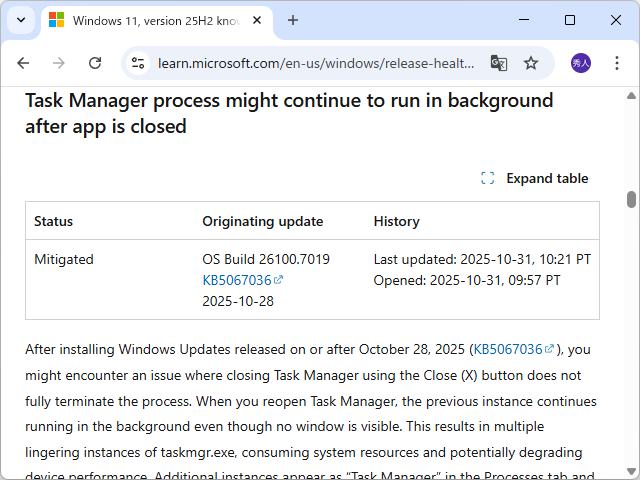This screenshot has height=480, width=640.
Task: Click the Status column header
Action: (x=53, y=221)
